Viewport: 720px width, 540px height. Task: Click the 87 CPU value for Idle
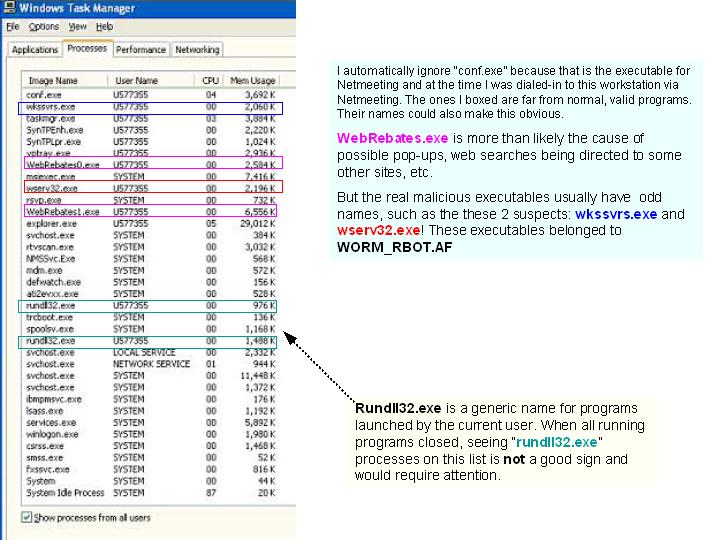coord(211,493)
